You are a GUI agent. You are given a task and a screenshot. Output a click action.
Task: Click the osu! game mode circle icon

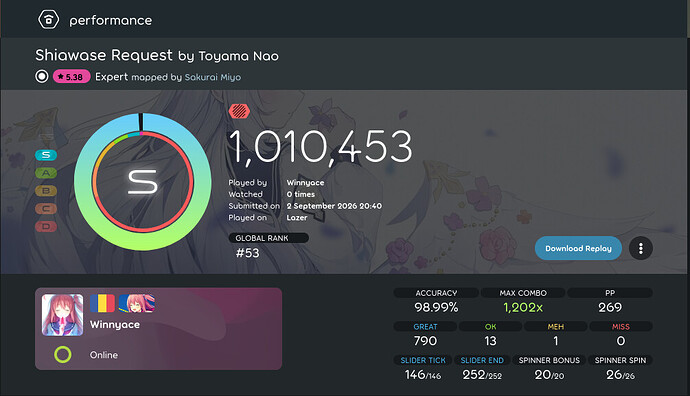tap(42, 77)
